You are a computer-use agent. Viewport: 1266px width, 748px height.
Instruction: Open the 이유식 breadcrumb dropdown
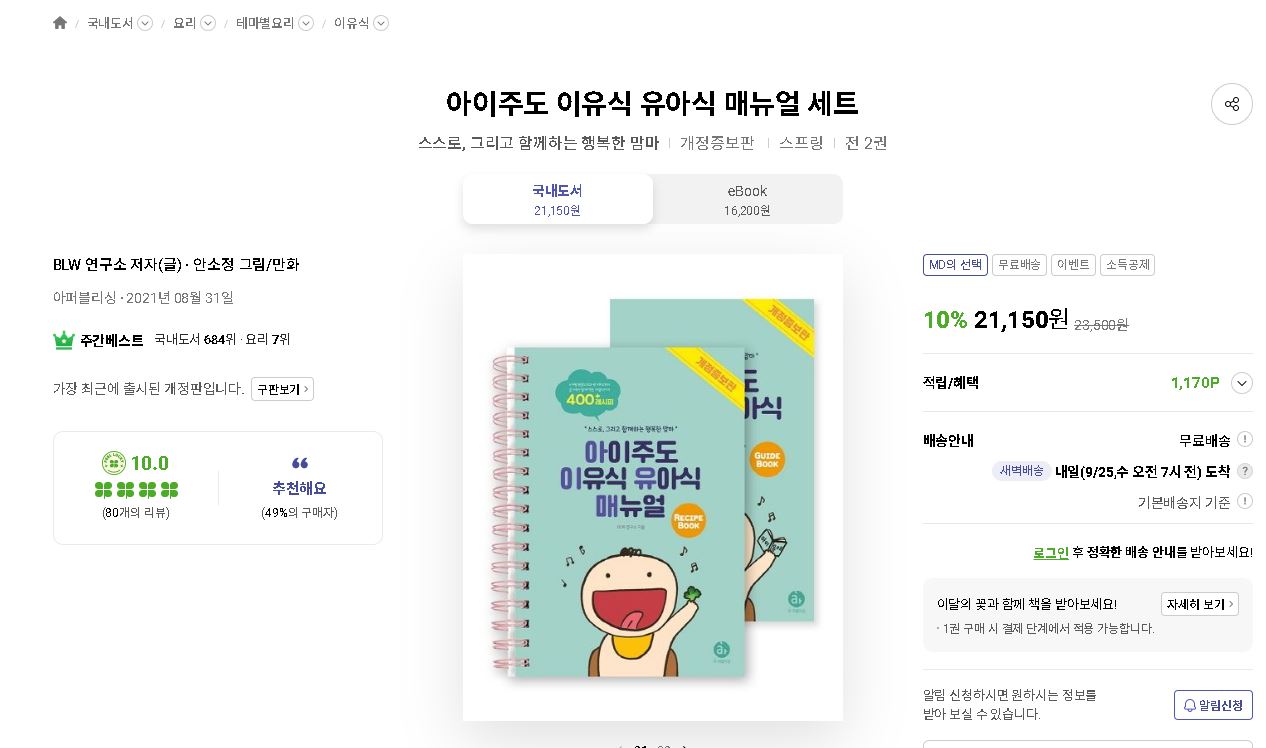pyautogui.click(x=381, y=23)
